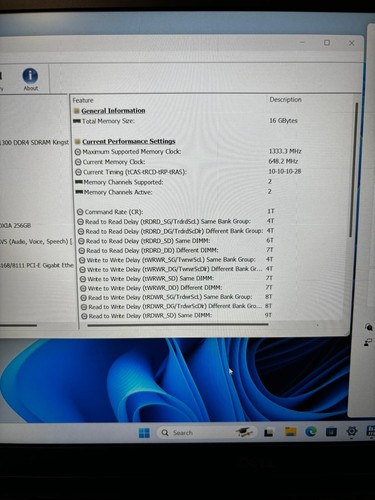Select the 648.2 MHz value

click(x=283, y=161)
